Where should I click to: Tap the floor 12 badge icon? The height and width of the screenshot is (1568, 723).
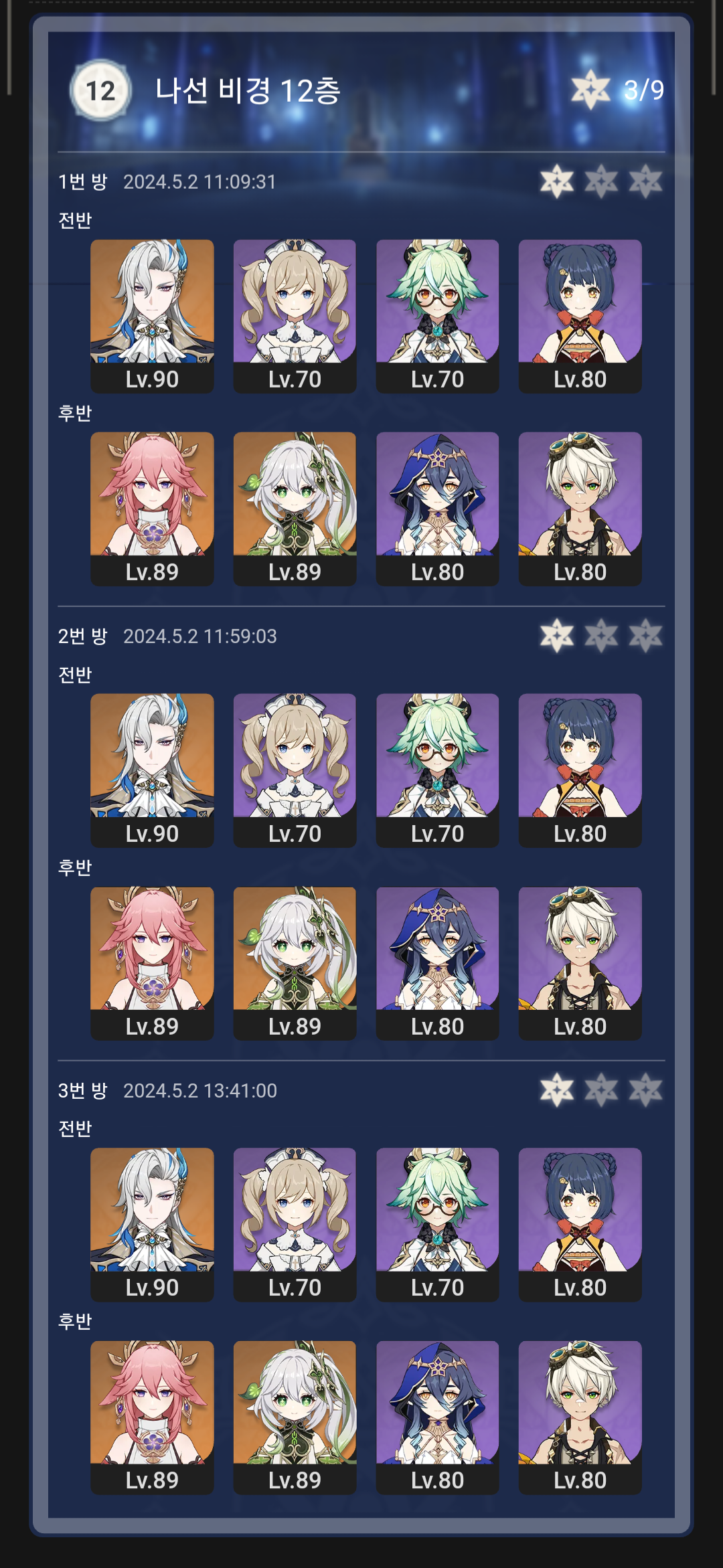click(x=100, y=90)
